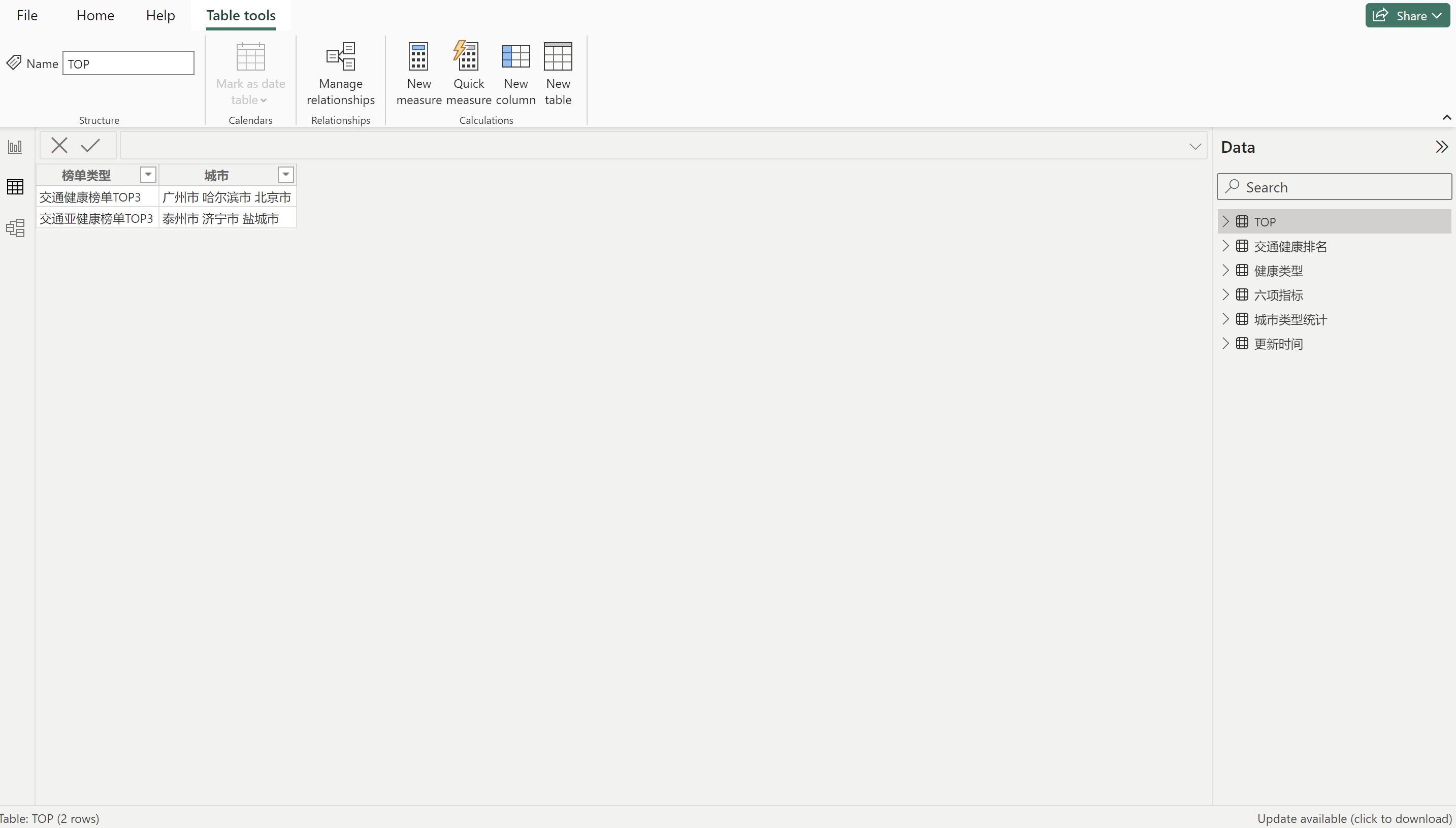Expand the 交通健康排名 table
This screenshot has width=1456, height=828.
(x=1225, y=246)
